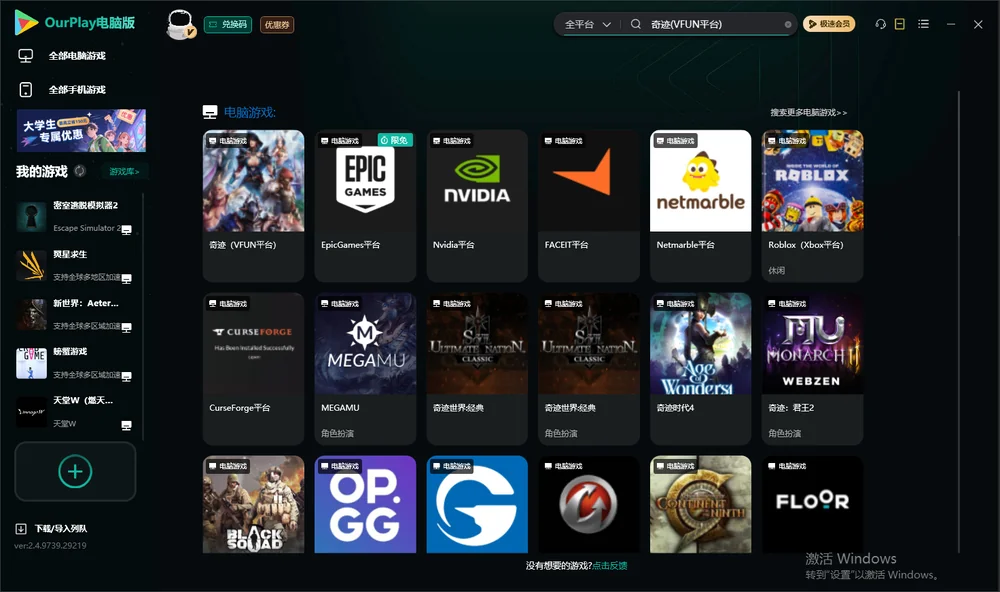Clear the search box text
This screenshot has width=1000, height=592.
pyautogui.click(x=788, y=24)
